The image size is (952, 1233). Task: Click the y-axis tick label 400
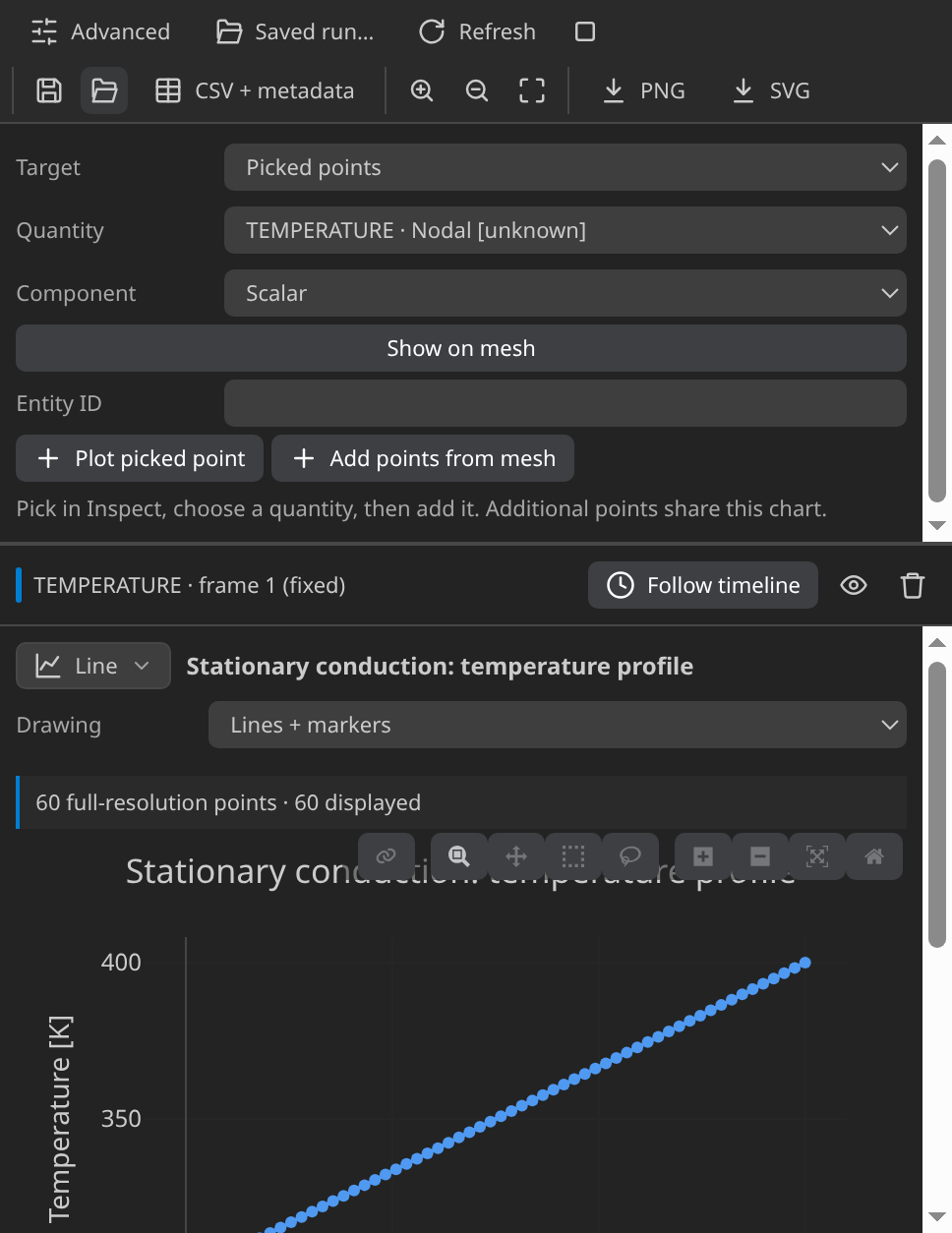tap(121, 963)
